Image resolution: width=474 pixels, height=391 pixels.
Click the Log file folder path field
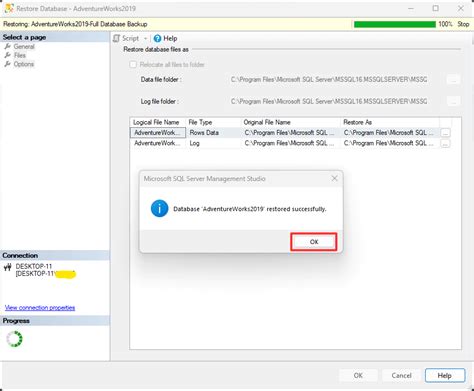pos(329,101)
